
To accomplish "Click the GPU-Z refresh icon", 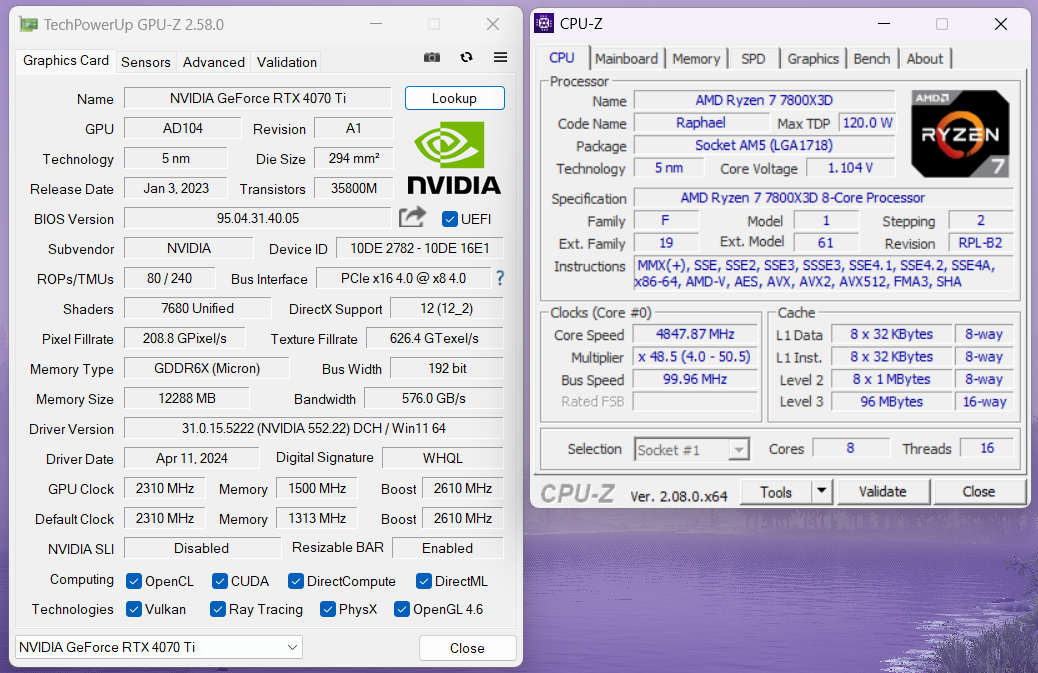I will 467,57.
